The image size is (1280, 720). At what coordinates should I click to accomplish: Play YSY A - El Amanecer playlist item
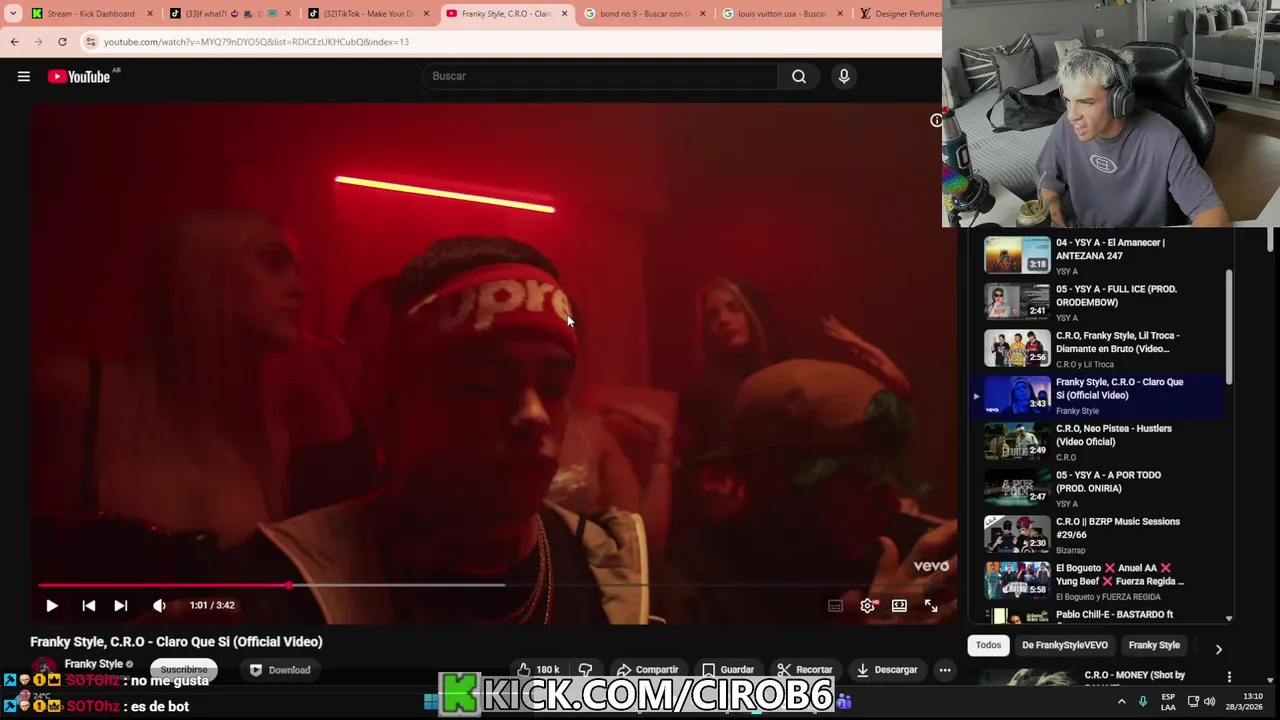pyautogui.click(x=1100, y=256)
